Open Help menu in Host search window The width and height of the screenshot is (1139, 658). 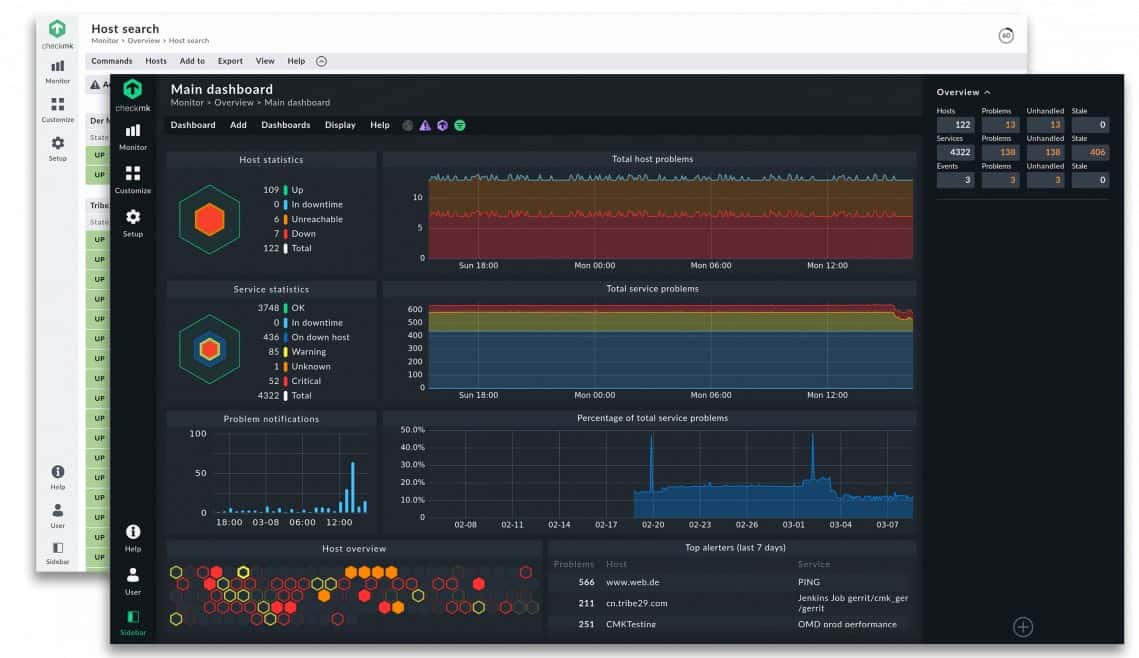pos(296,61)
